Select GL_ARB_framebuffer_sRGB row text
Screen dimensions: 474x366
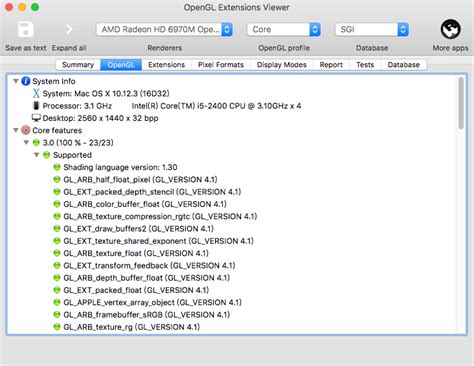pos(147,315)
